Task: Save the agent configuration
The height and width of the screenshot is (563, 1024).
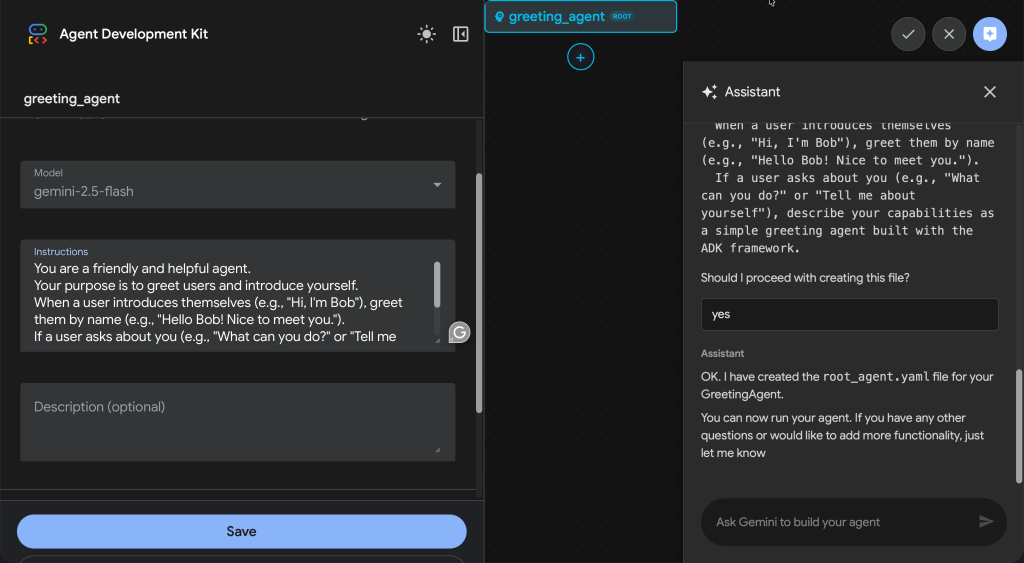Action: 241,531
